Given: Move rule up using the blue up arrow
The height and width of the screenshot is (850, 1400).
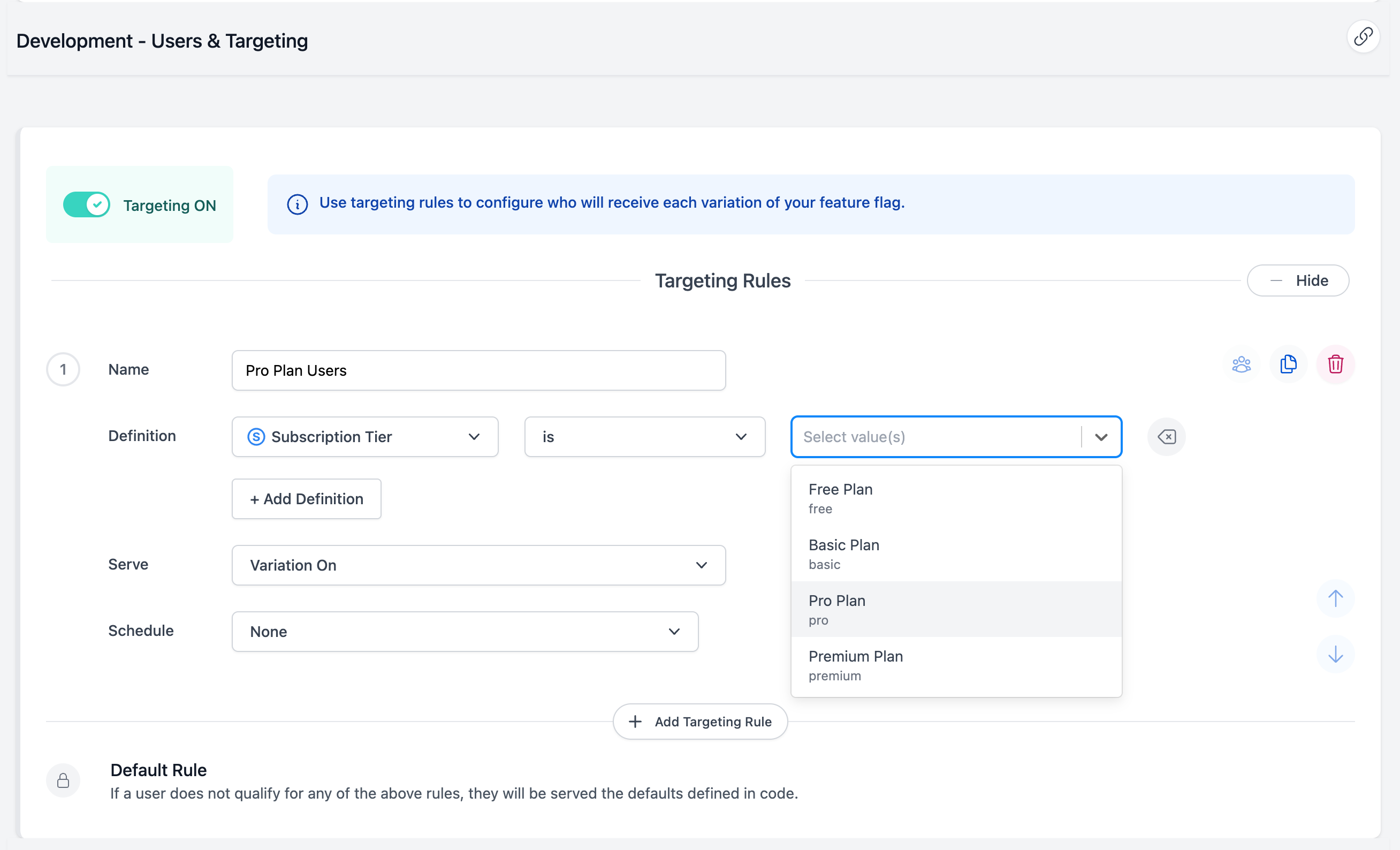Looking at the screenshot, I should point(1336,598).
